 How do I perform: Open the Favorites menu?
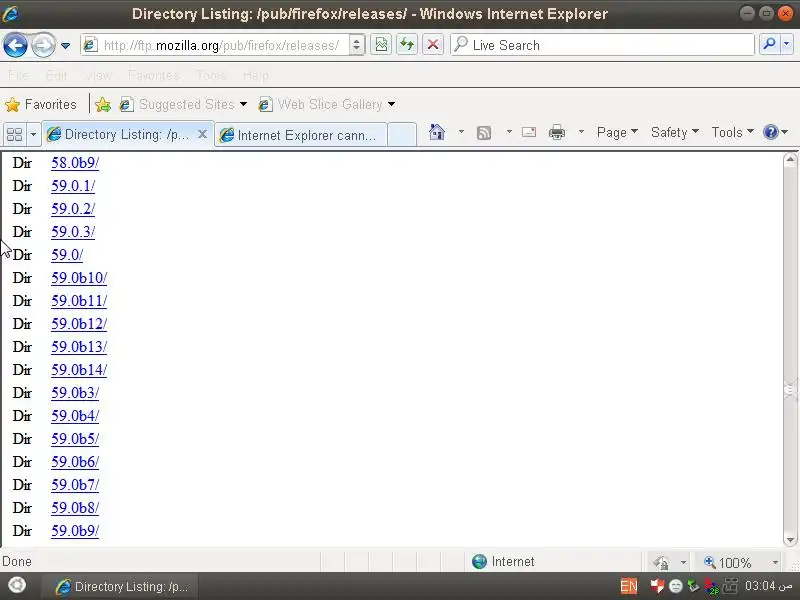click(x=153, y=76)
